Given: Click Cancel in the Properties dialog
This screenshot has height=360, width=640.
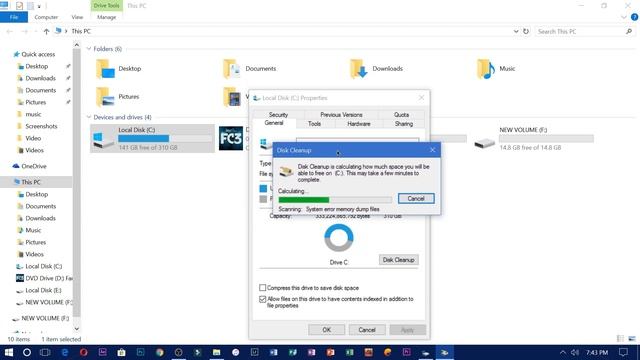Looking at the screenshot, I should click(x=367, y=330).
